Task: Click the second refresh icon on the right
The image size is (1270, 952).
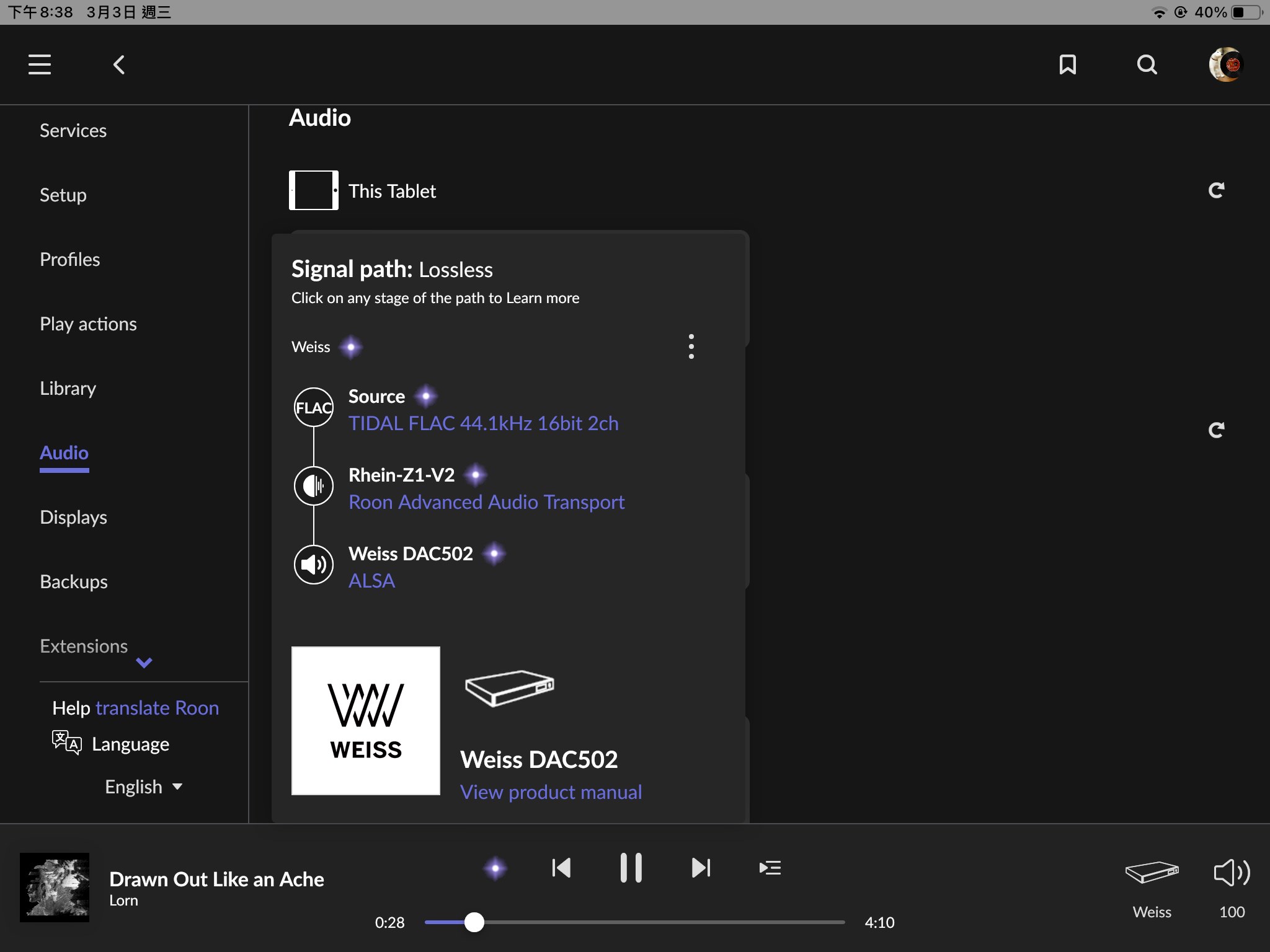Action: coord(1217,430)
